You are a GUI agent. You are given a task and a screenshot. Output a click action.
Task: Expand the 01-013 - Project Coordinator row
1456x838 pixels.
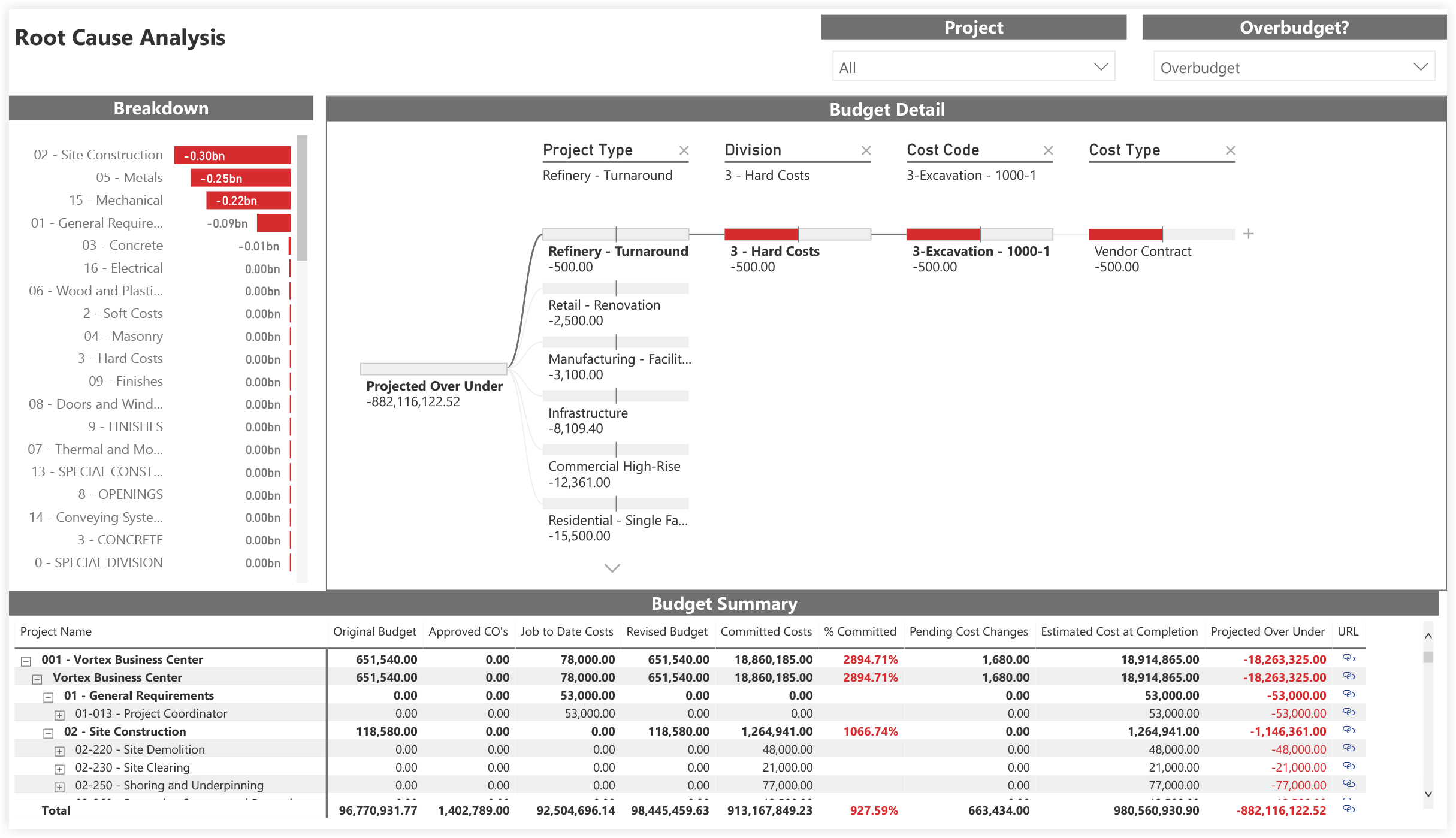pyautogui.click(x=59, y=715)
